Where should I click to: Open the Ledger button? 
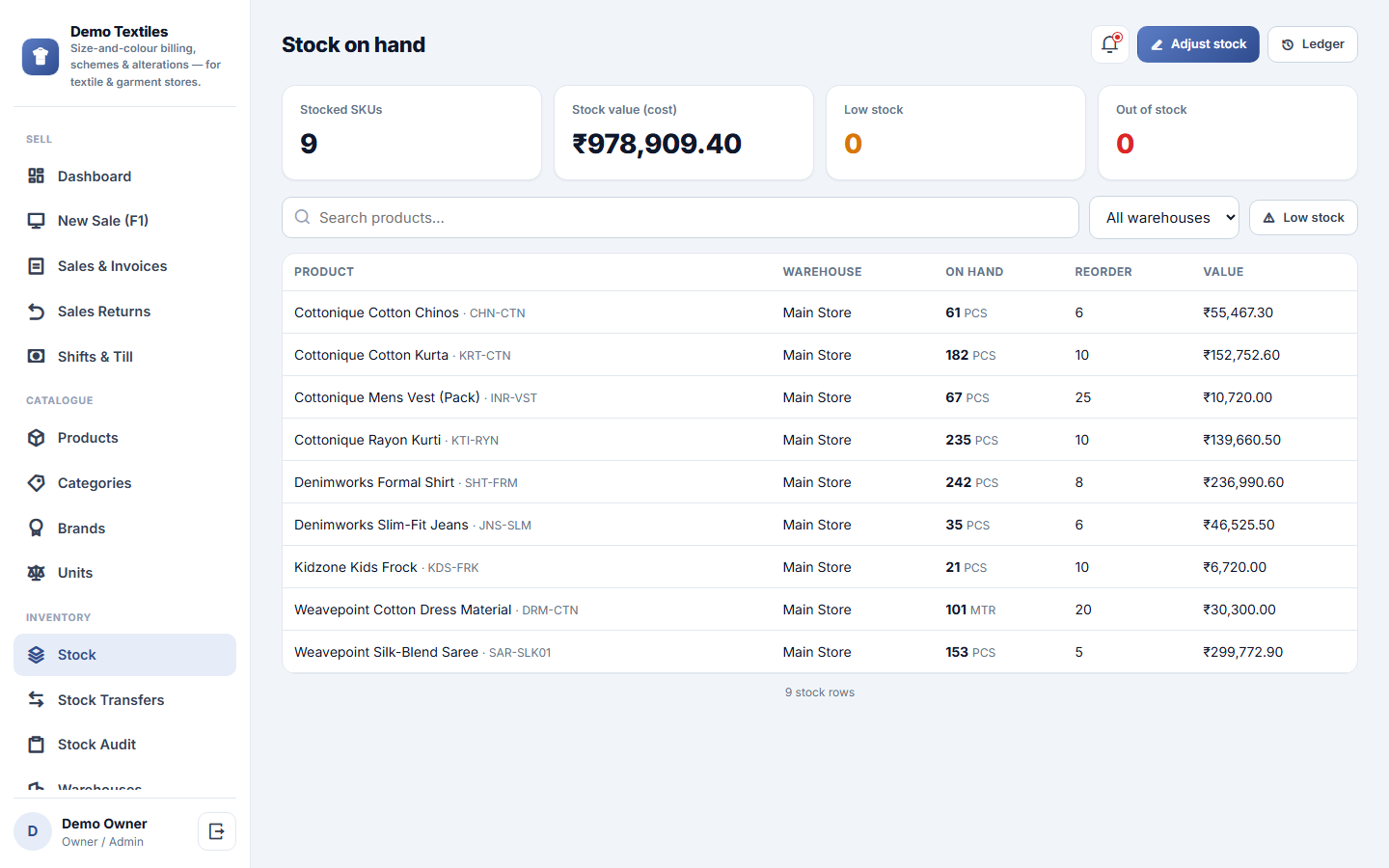1313,44
